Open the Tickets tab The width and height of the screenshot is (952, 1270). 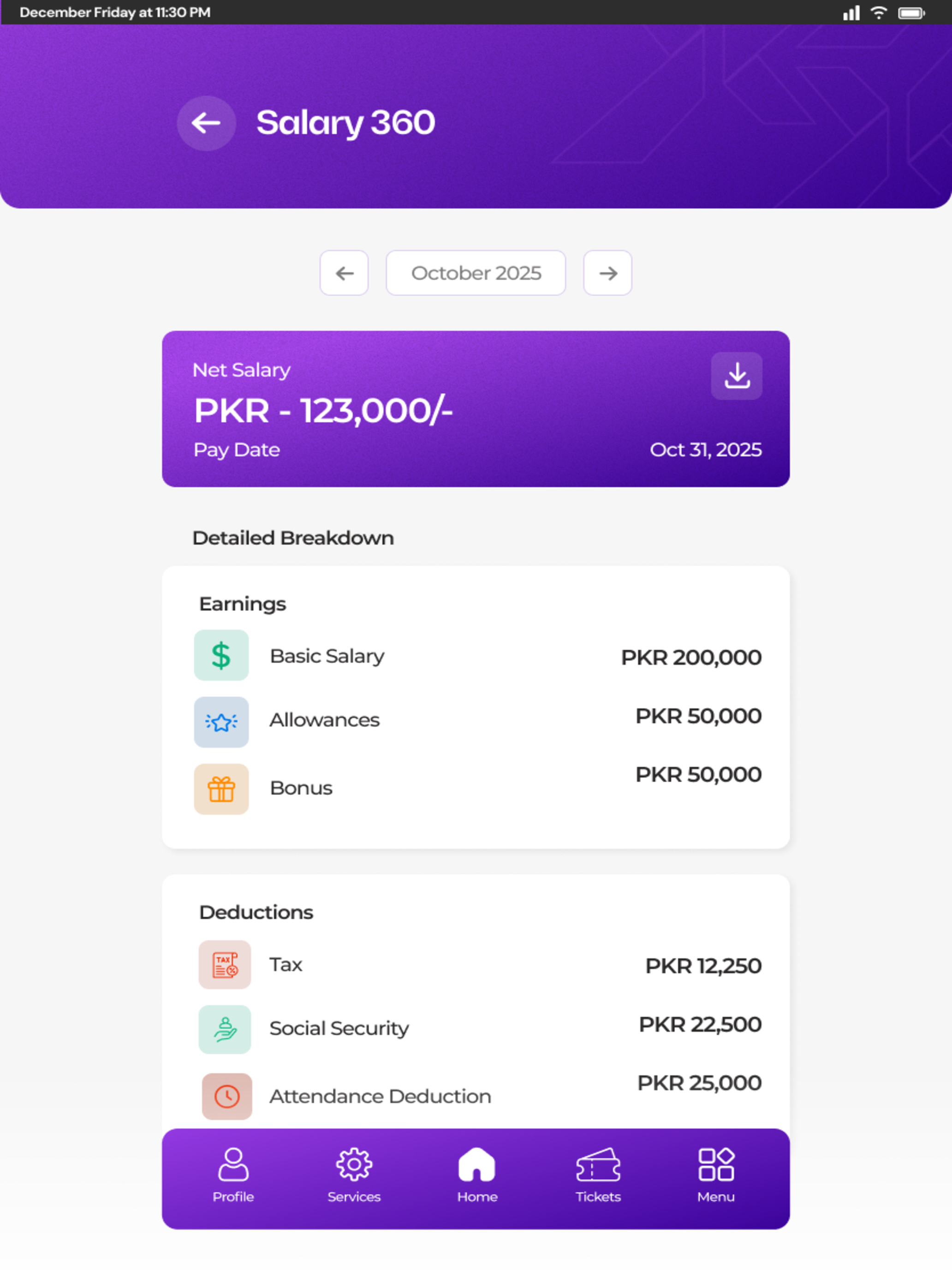598,1175
